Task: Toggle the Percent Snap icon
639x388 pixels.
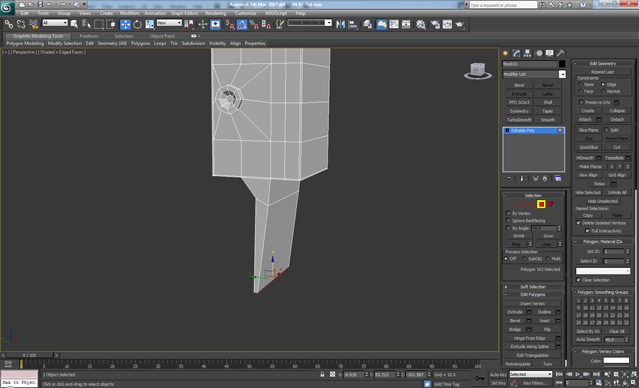Action: point(254,24)
